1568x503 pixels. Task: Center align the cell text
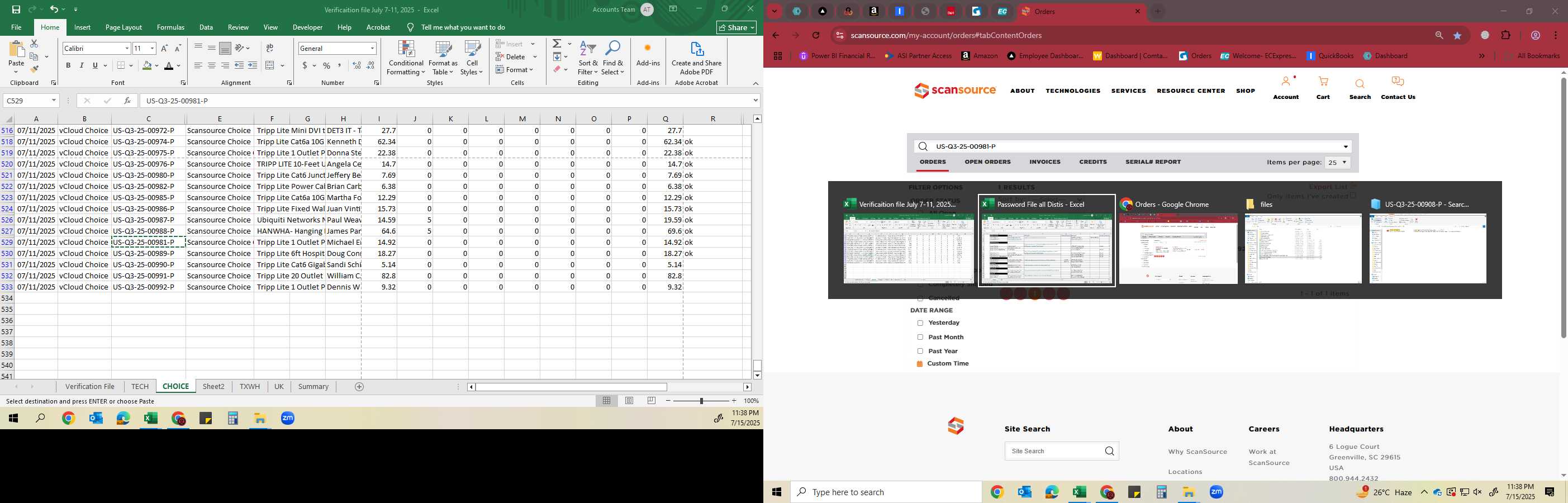click(x=211, y=65)
